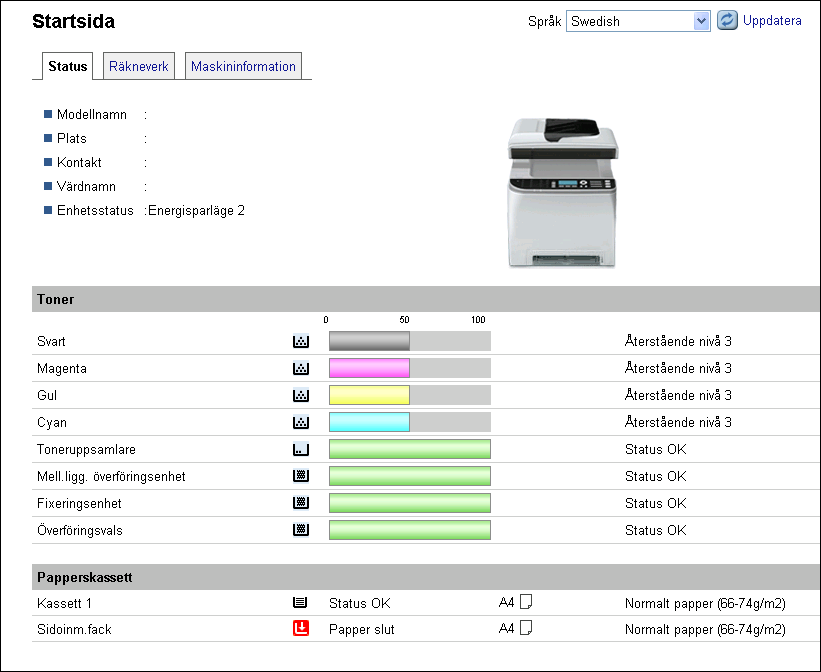Click Normalt papper text for Kassett 1
The height and width of the screenshot is (672, 821).
tap(705, 603)
